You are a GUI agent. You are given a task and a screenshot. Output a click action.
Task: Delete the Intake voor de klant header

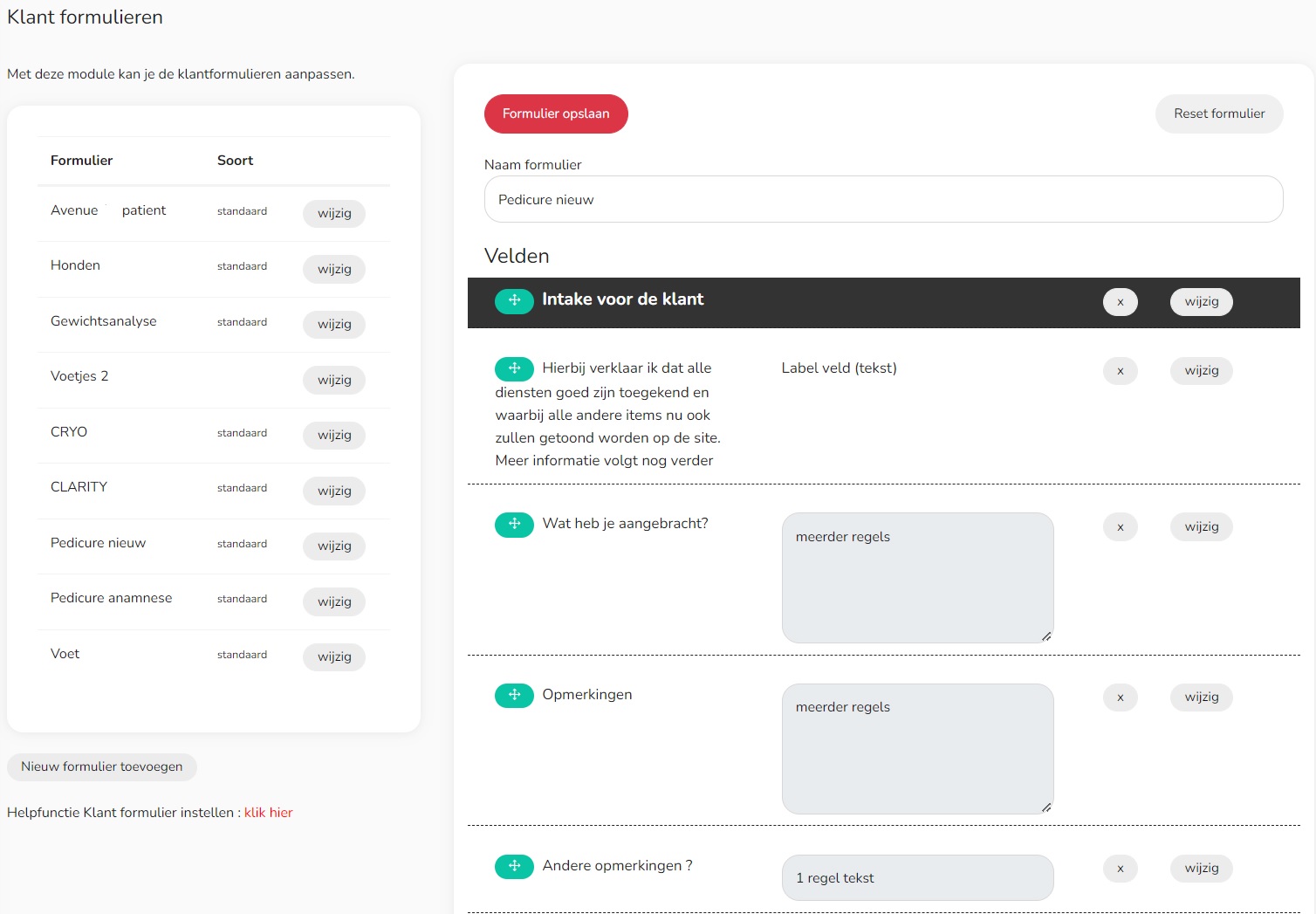pos(1120,302)
